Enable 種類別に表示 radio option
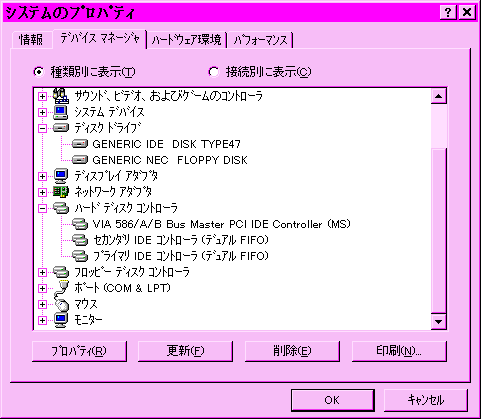 pyautogui.click(x=39, y=72)
